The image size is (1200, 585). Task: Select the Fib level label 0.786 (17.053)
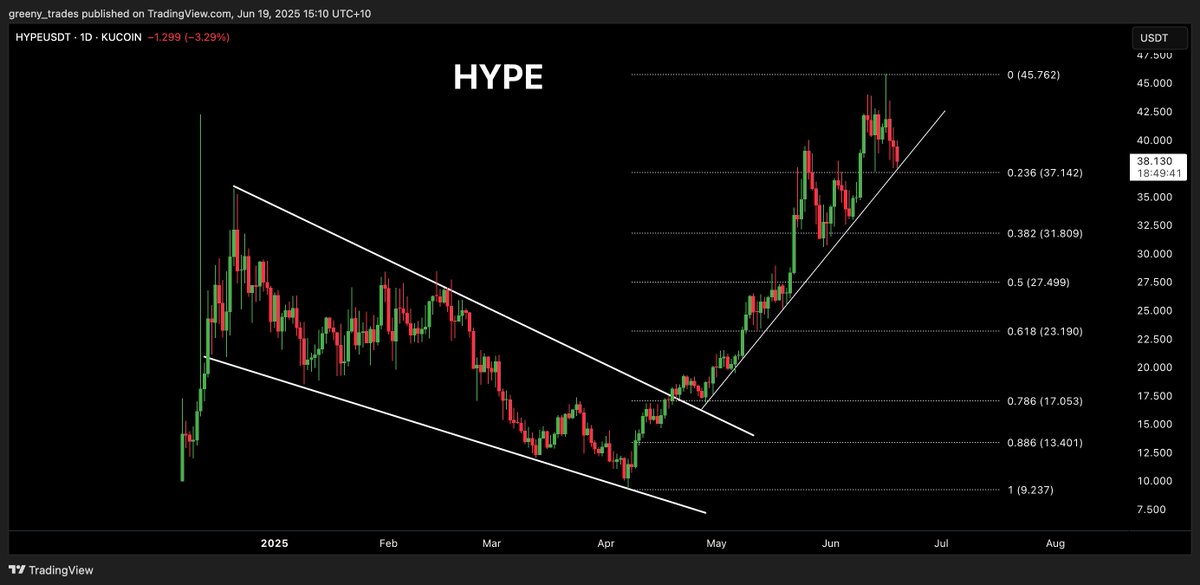1044,401
